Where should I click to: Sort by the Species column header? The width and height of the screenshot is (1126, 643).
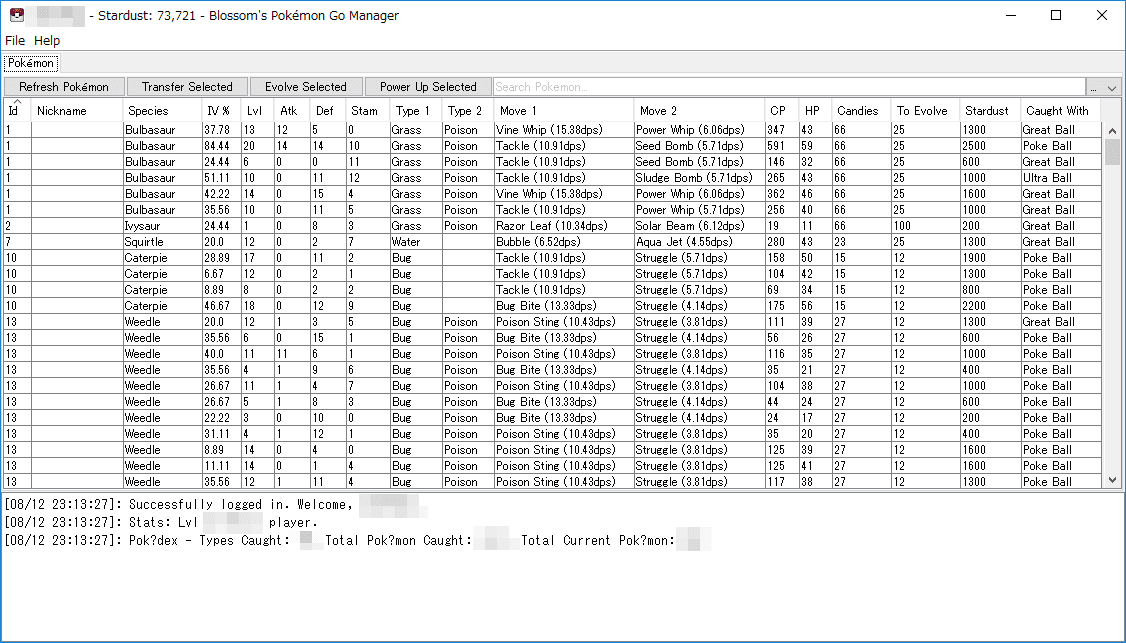(149, 111)
